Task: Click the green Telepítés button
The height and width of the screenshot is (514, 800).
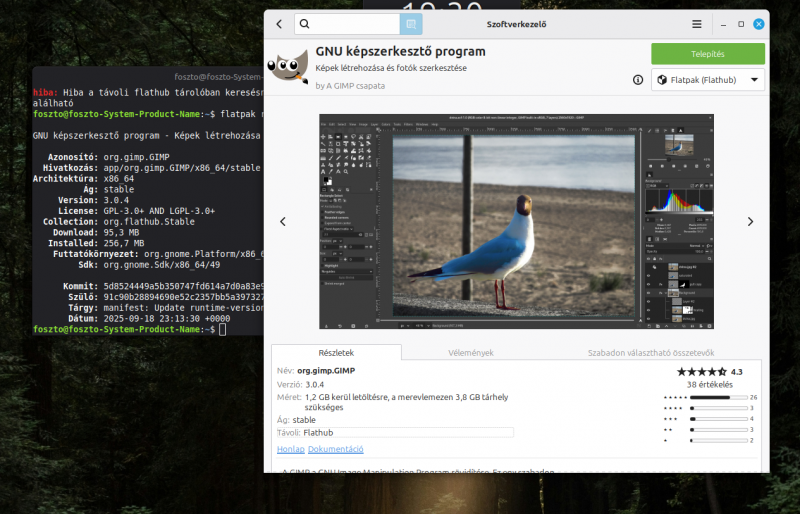Action: 708,54
